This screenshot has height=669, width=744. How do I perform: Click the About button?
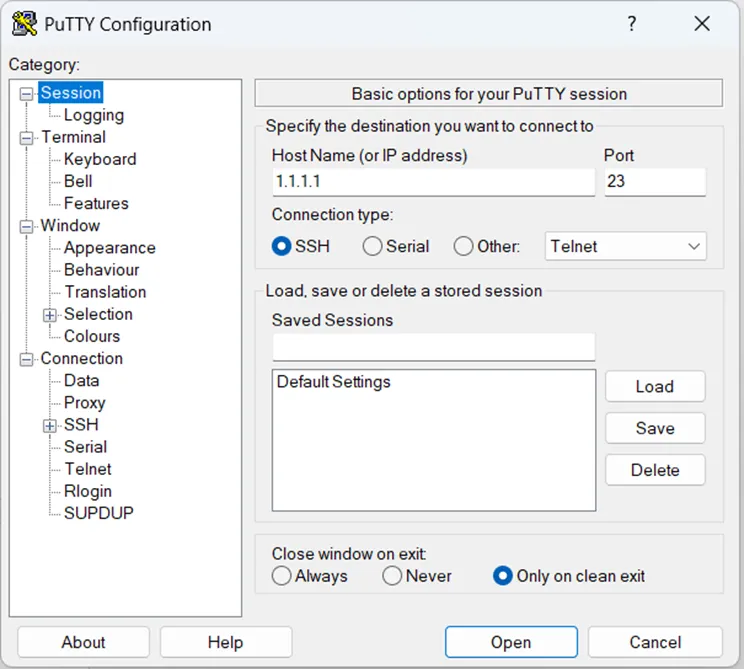point(84,642)
